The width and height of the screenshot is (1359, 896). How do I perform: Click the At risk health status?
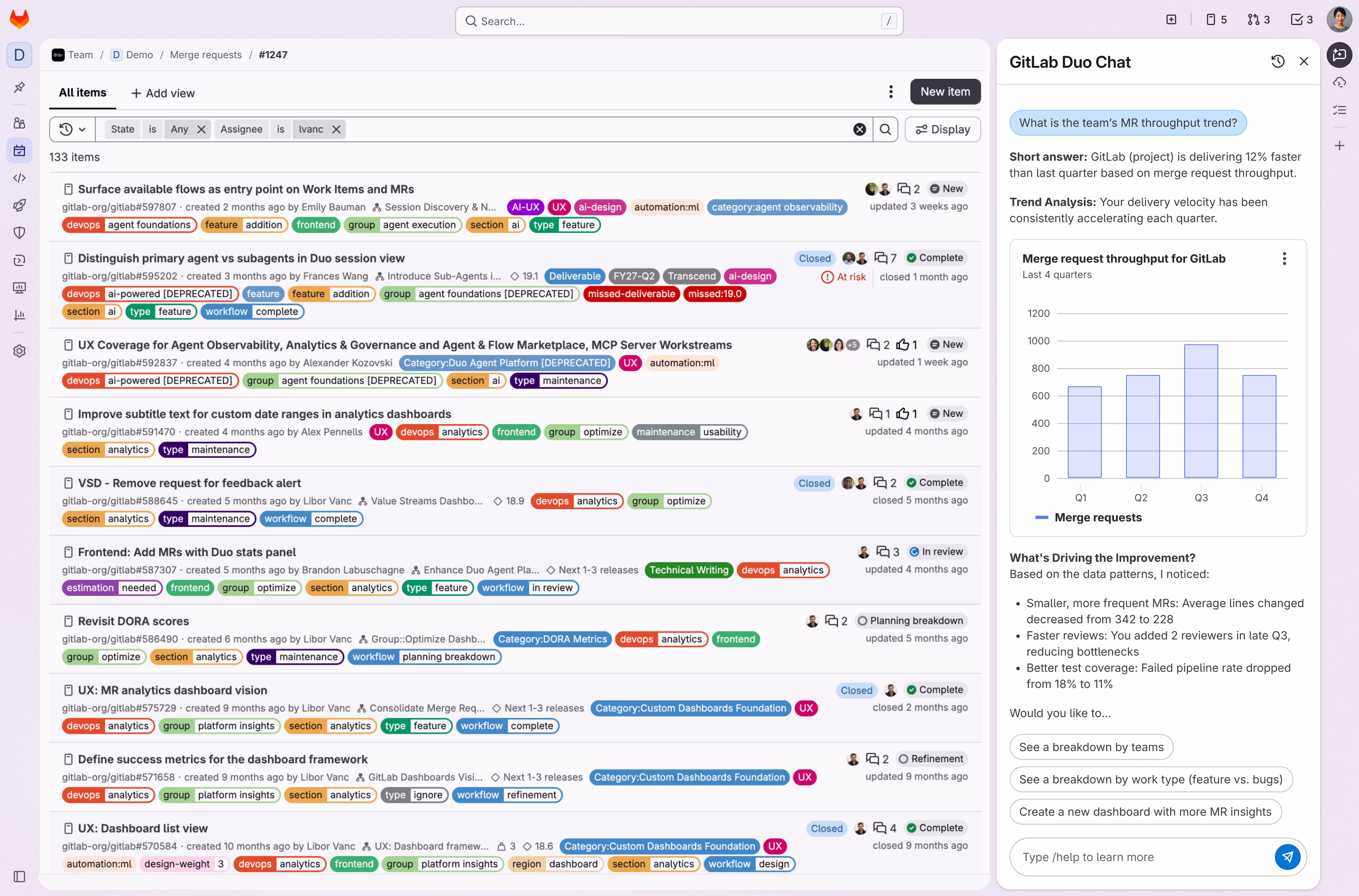(844, 277)
